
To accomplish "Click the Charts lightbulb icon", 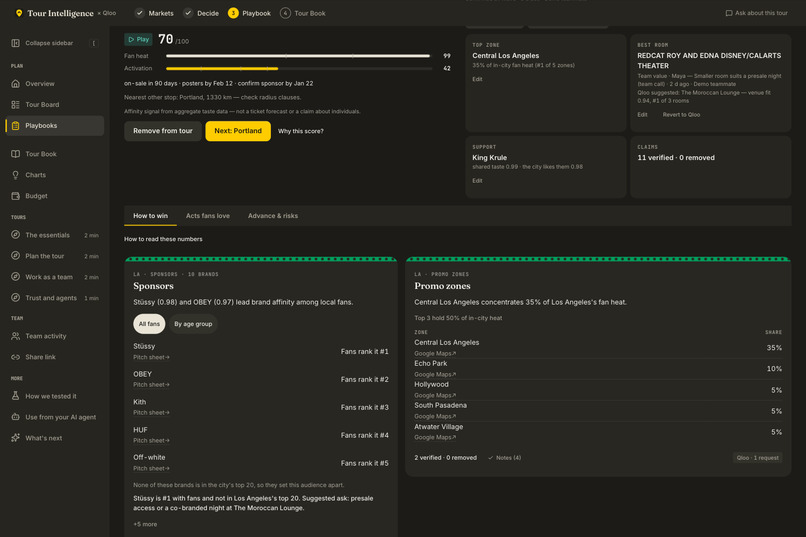I will [15, 175].
